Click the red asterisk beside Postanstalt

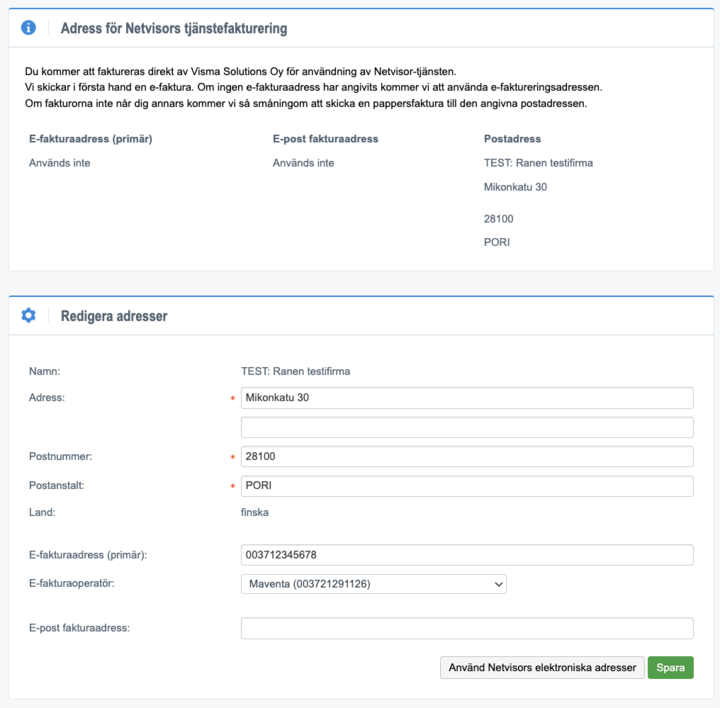(x=232, y=486)
